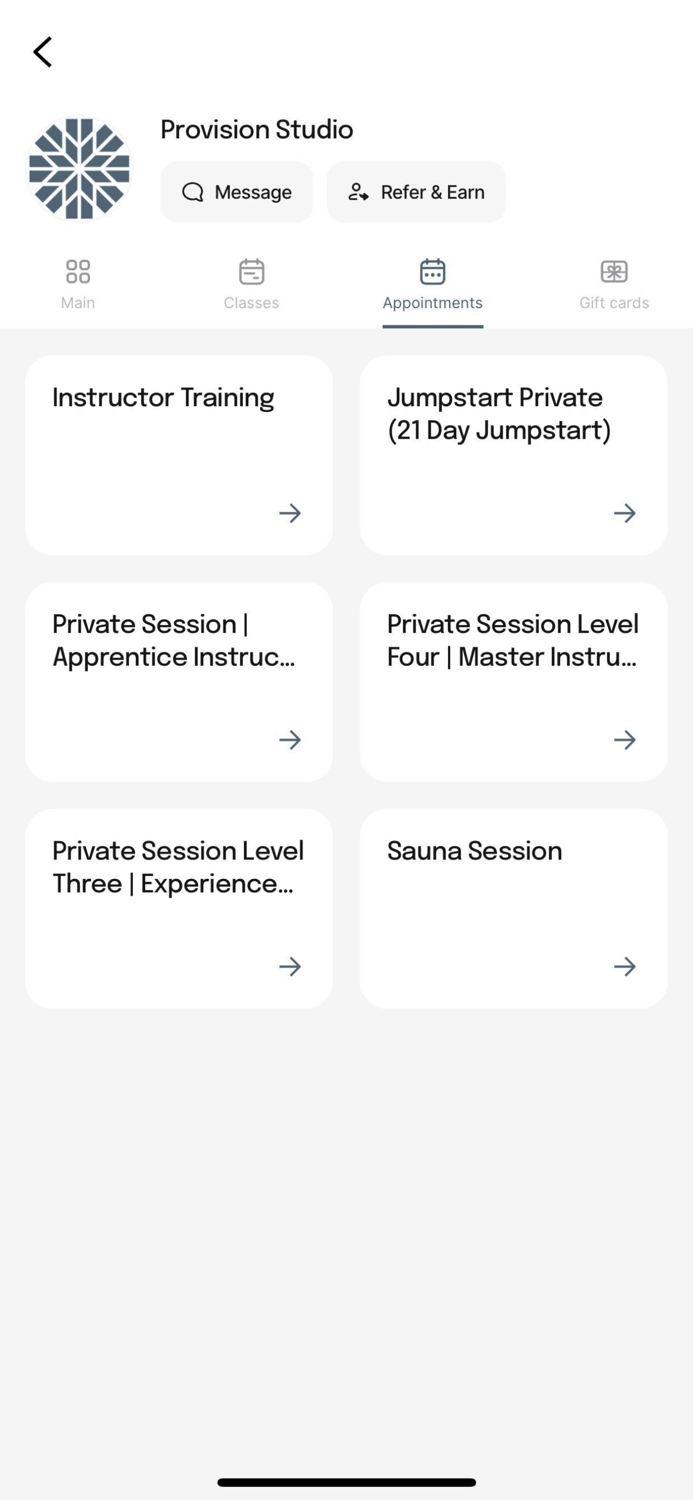Viewport: 693px width, 1500px height.
Task: Tap the Classes calendar icon
Action: click(251, 271)
